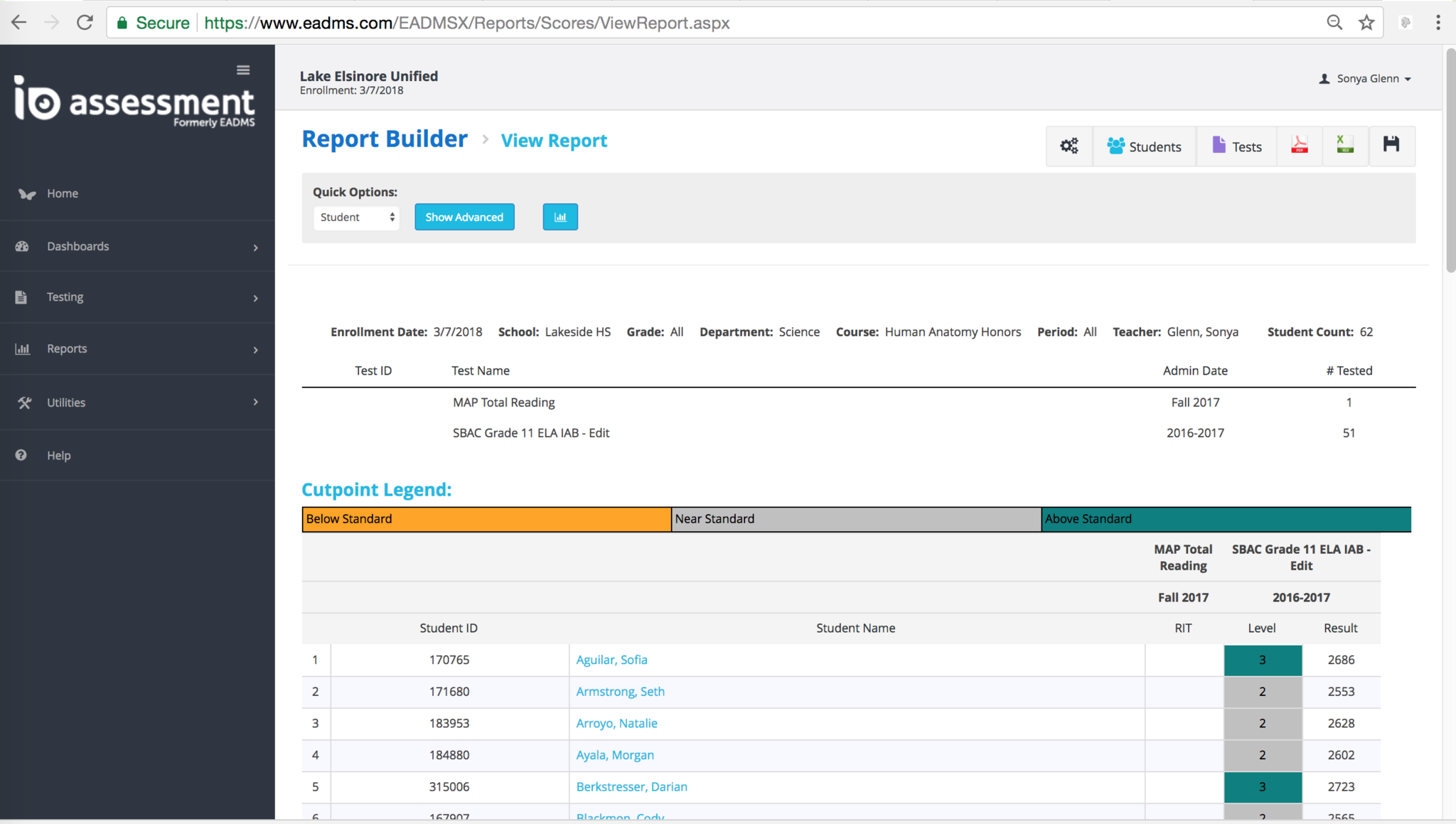1456x824 pixels.
Task: Bookmark page with star icon
Action: [1366, 23]
